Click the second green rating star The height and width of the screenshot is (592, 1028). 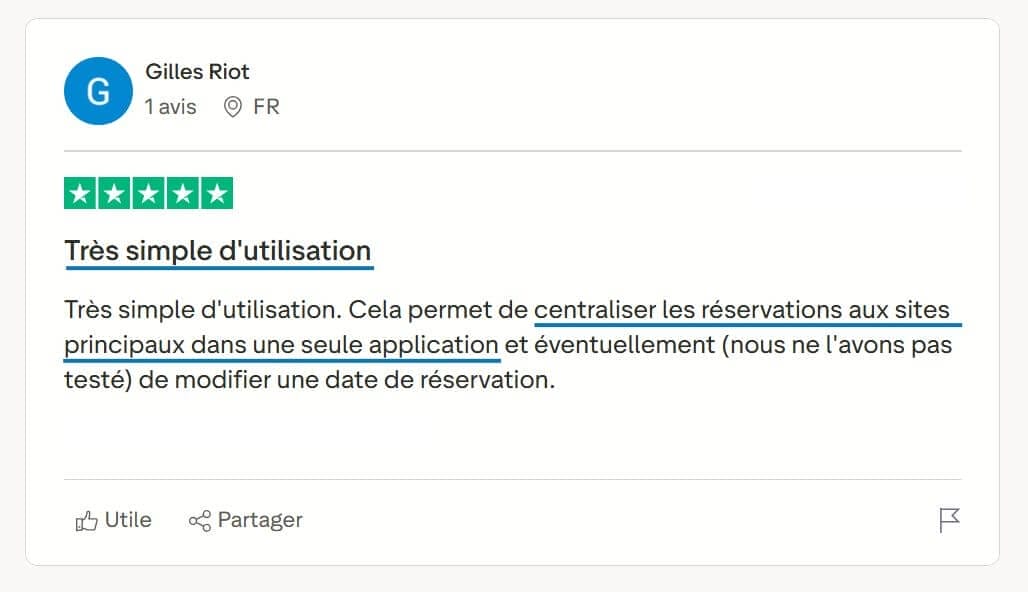[x=115, y=193]
